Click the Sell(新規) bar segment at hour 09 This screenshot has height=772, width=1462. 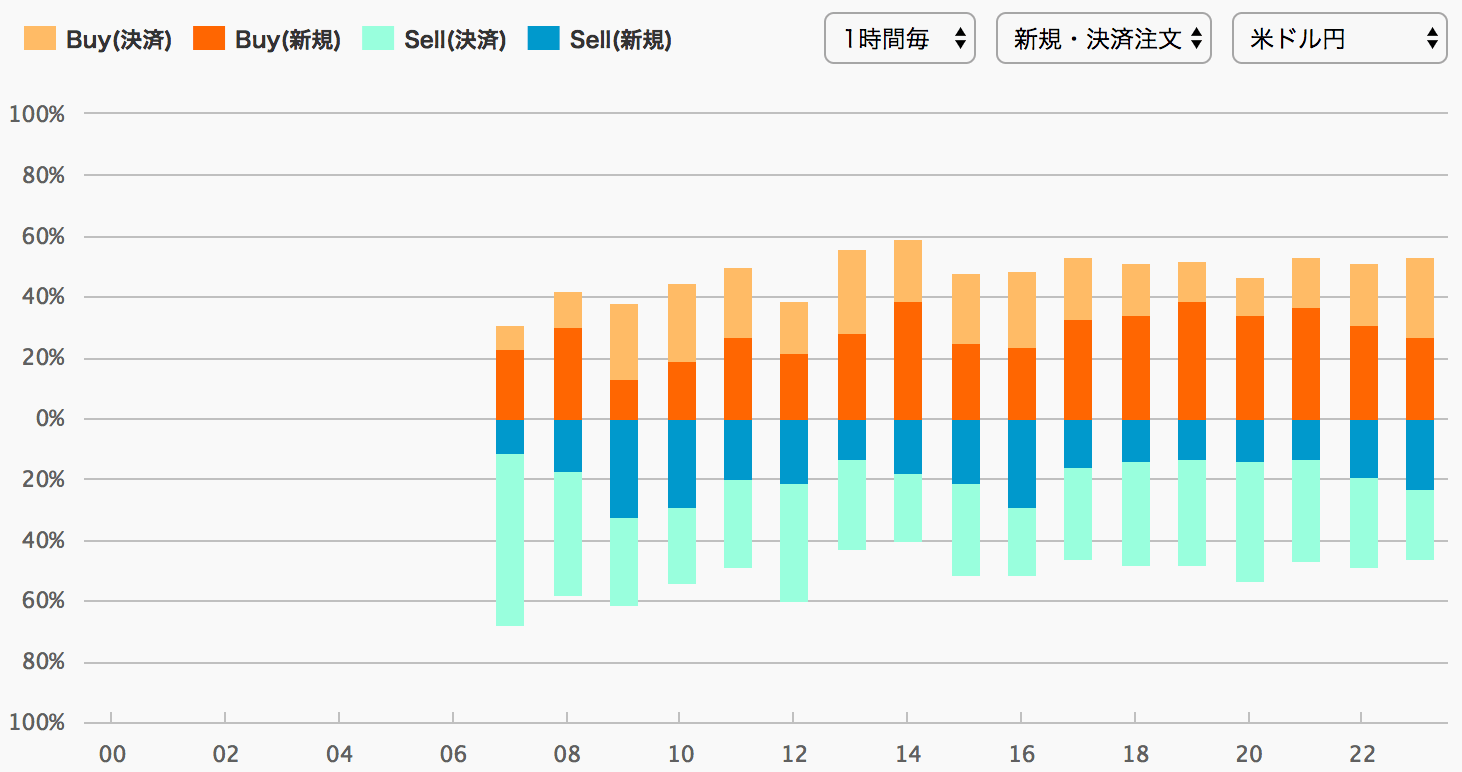(x=624, y=468)
